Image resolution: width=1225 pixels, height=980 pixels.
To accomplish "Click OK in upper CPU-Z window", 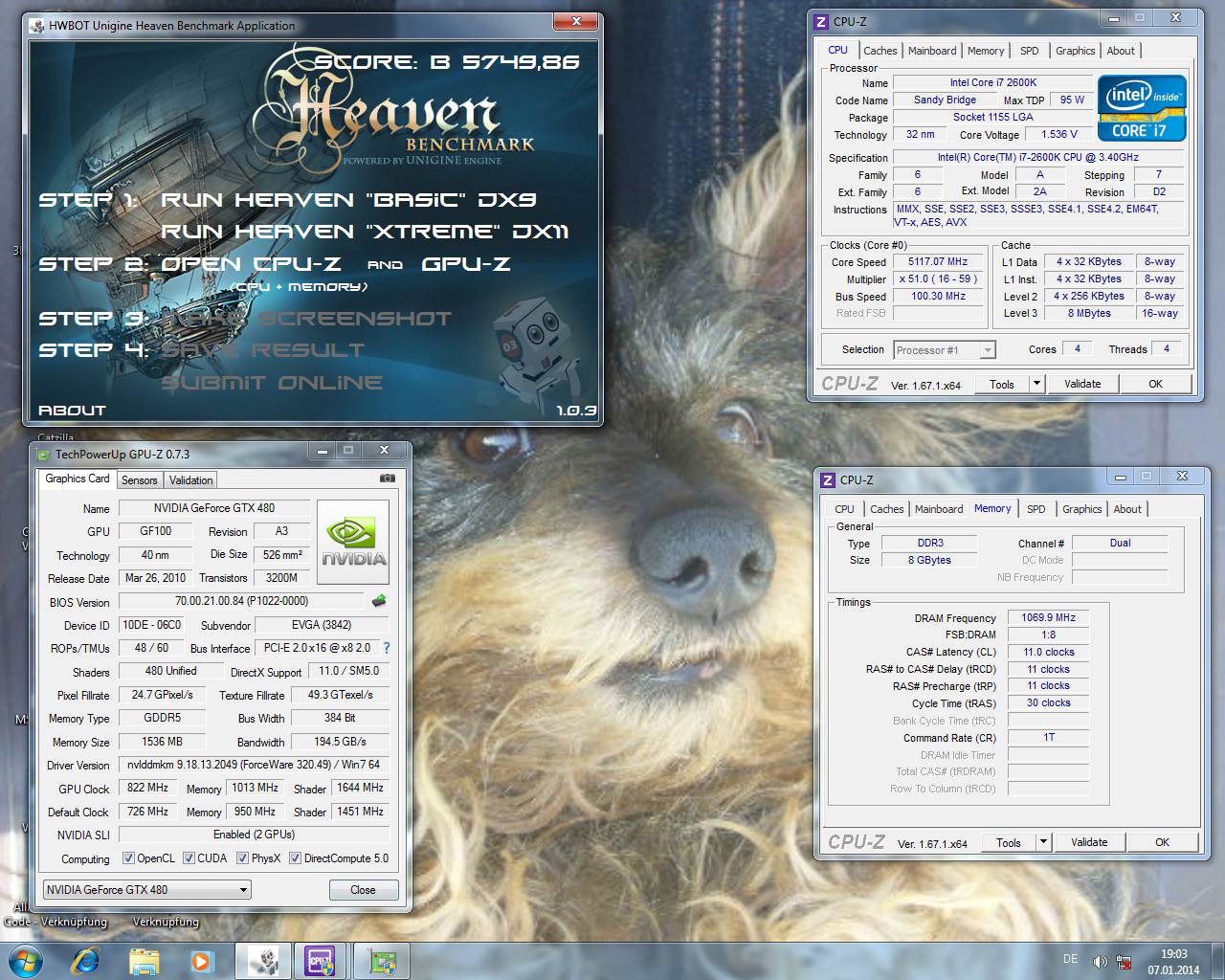I will pyautogui.click(x=1155, y=384).
